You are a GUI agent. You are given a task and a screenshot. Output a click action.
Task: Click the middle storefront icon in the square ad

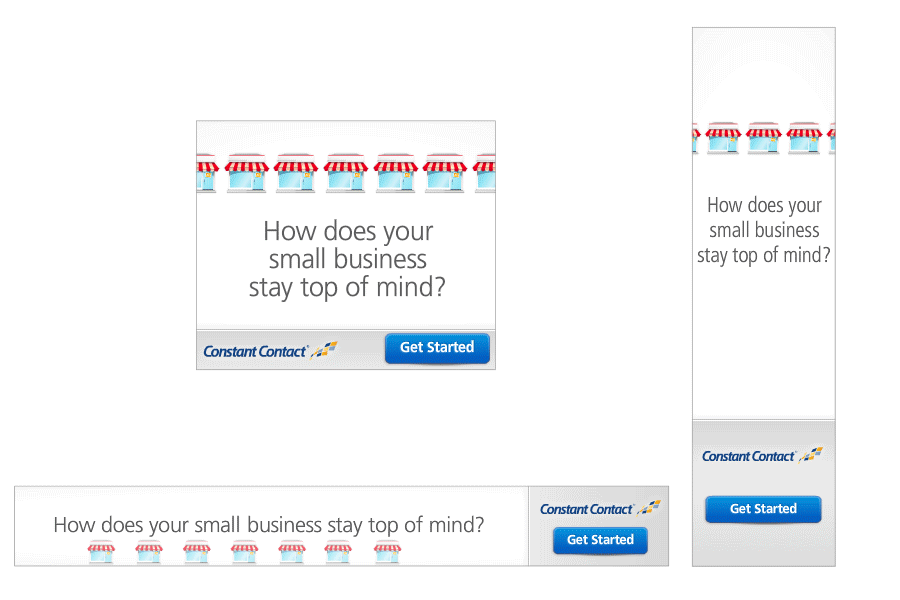[x=346, y=172]
